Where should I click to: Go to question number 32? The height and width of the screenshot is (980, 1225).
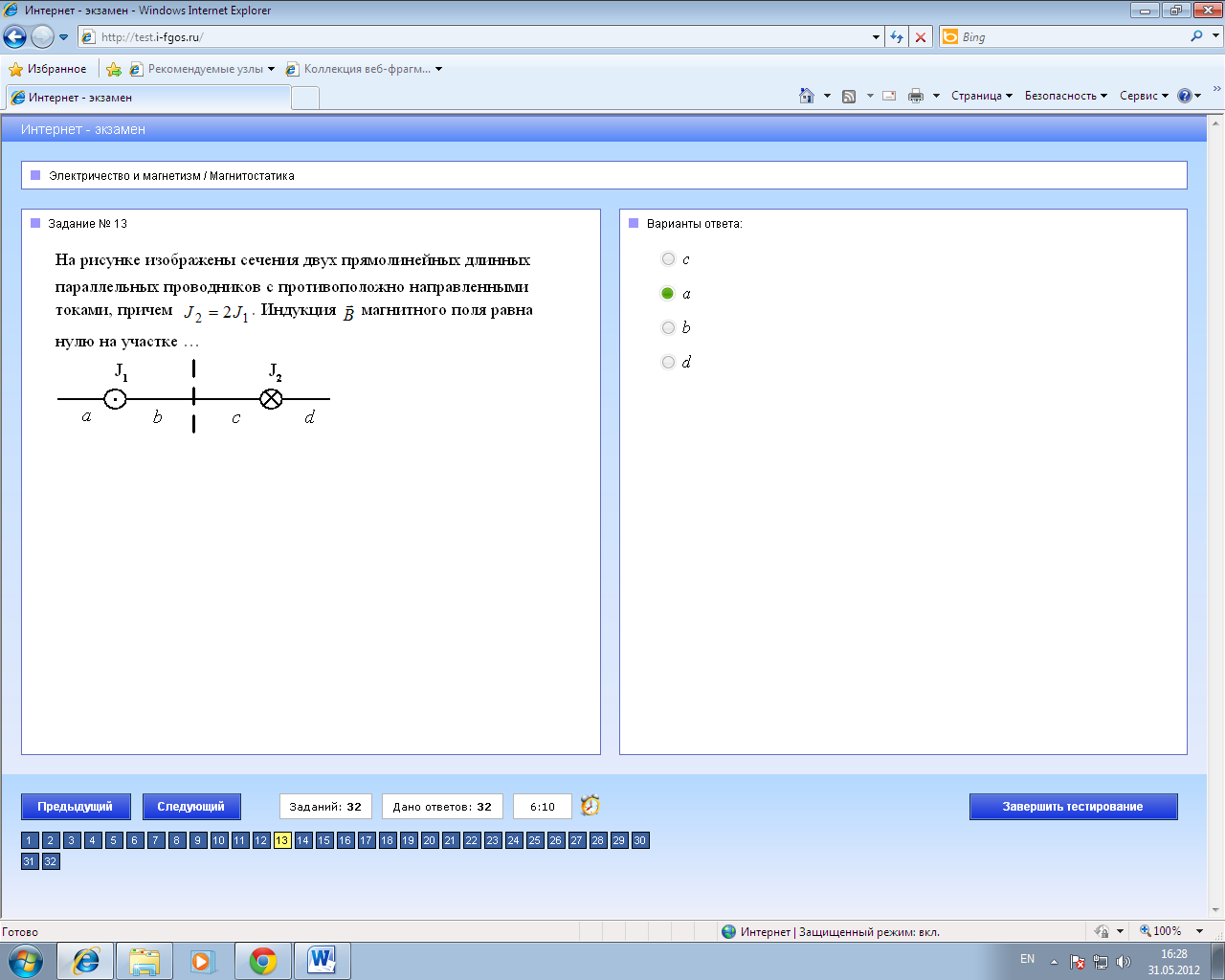(51, 861)
